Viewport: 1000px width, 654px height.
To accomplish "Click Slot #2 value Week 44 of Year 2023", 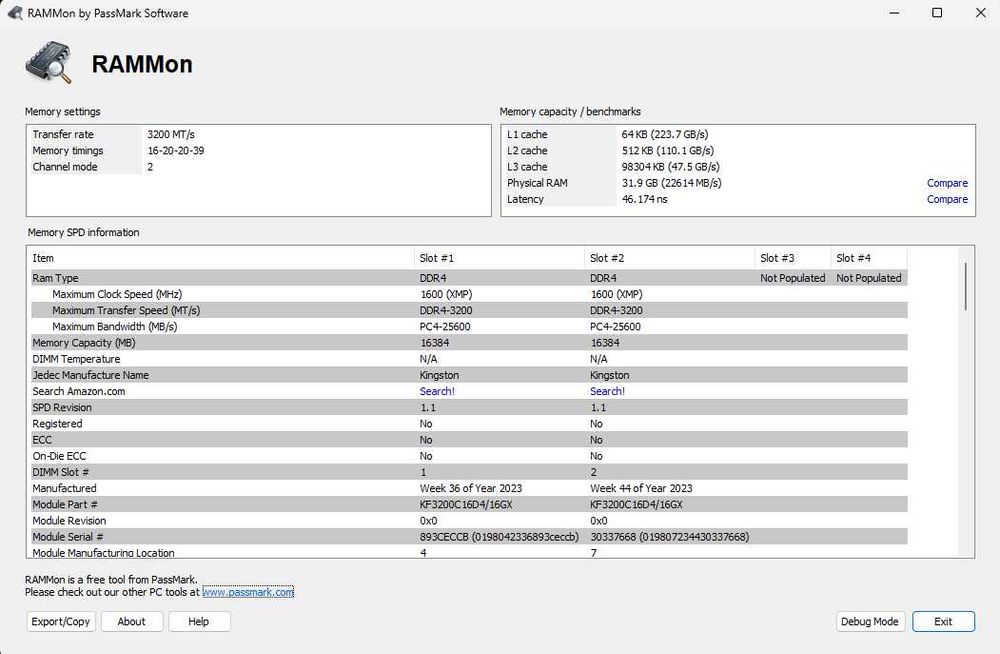I will point(641,488).
